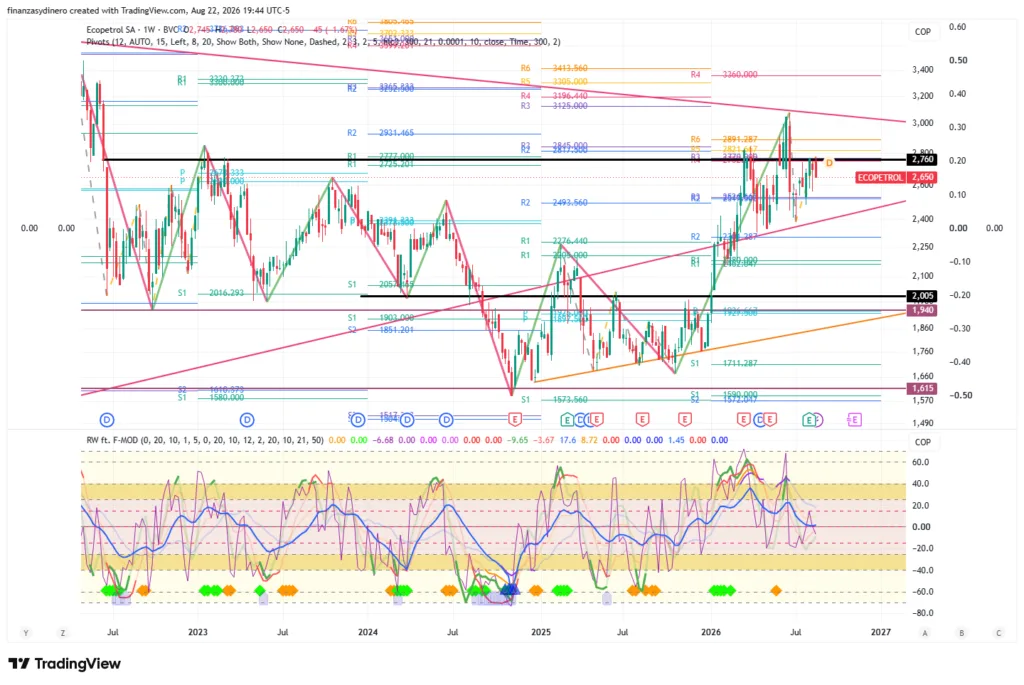Click the red earnings marker in late 2024
This screenshot has width=1024, height=685.
pos(515,419)
